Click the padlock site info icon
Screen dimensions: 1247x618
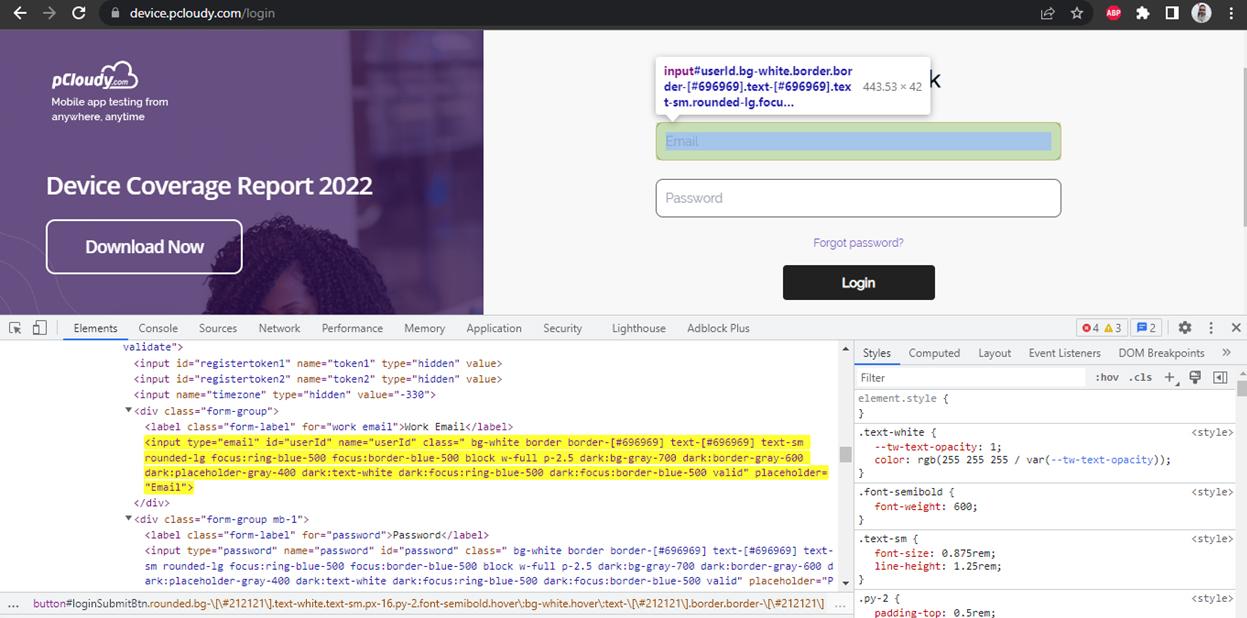point(114,13)
